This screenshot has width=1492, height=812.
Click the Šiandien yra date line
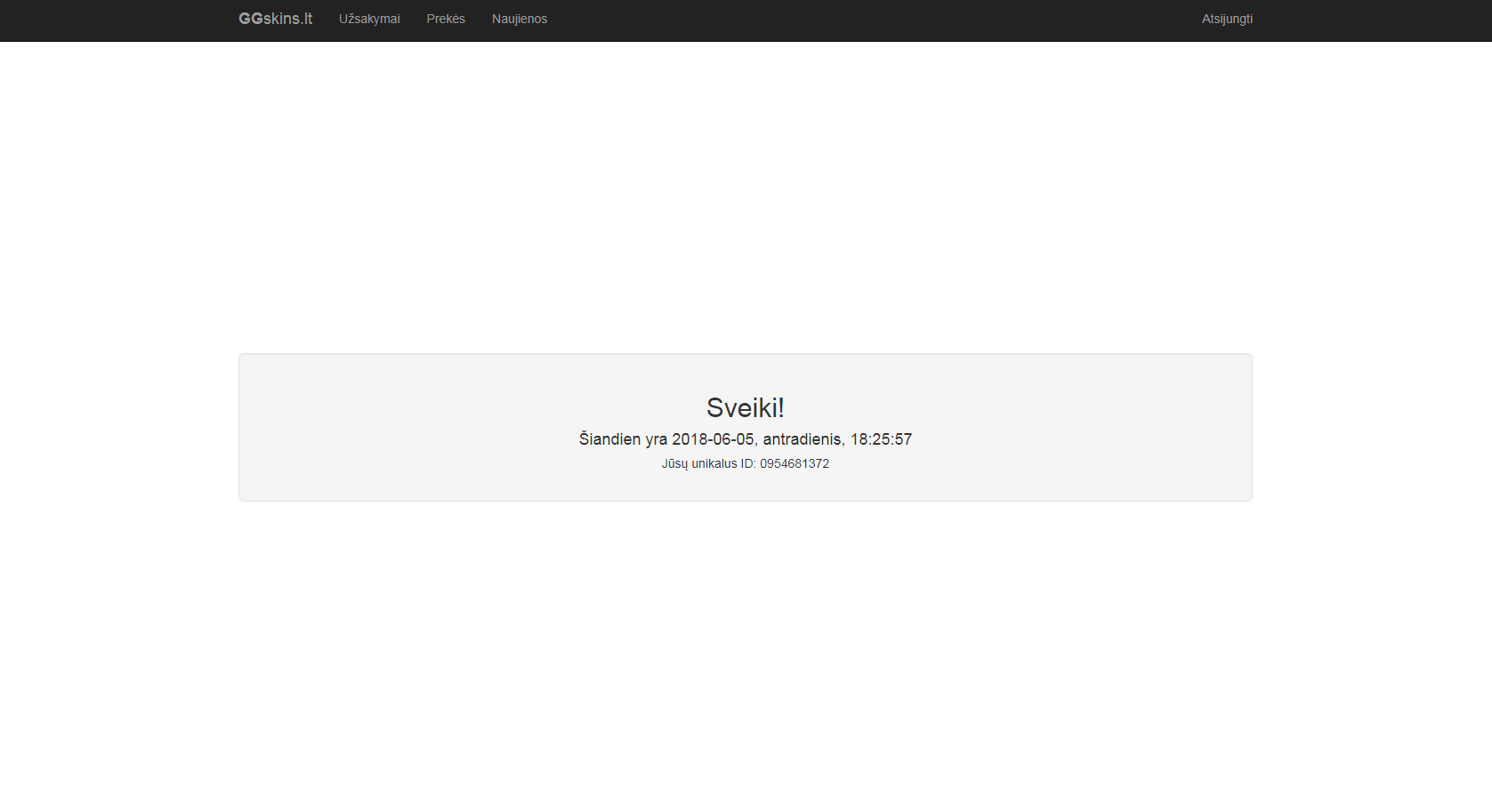(746, 439)
